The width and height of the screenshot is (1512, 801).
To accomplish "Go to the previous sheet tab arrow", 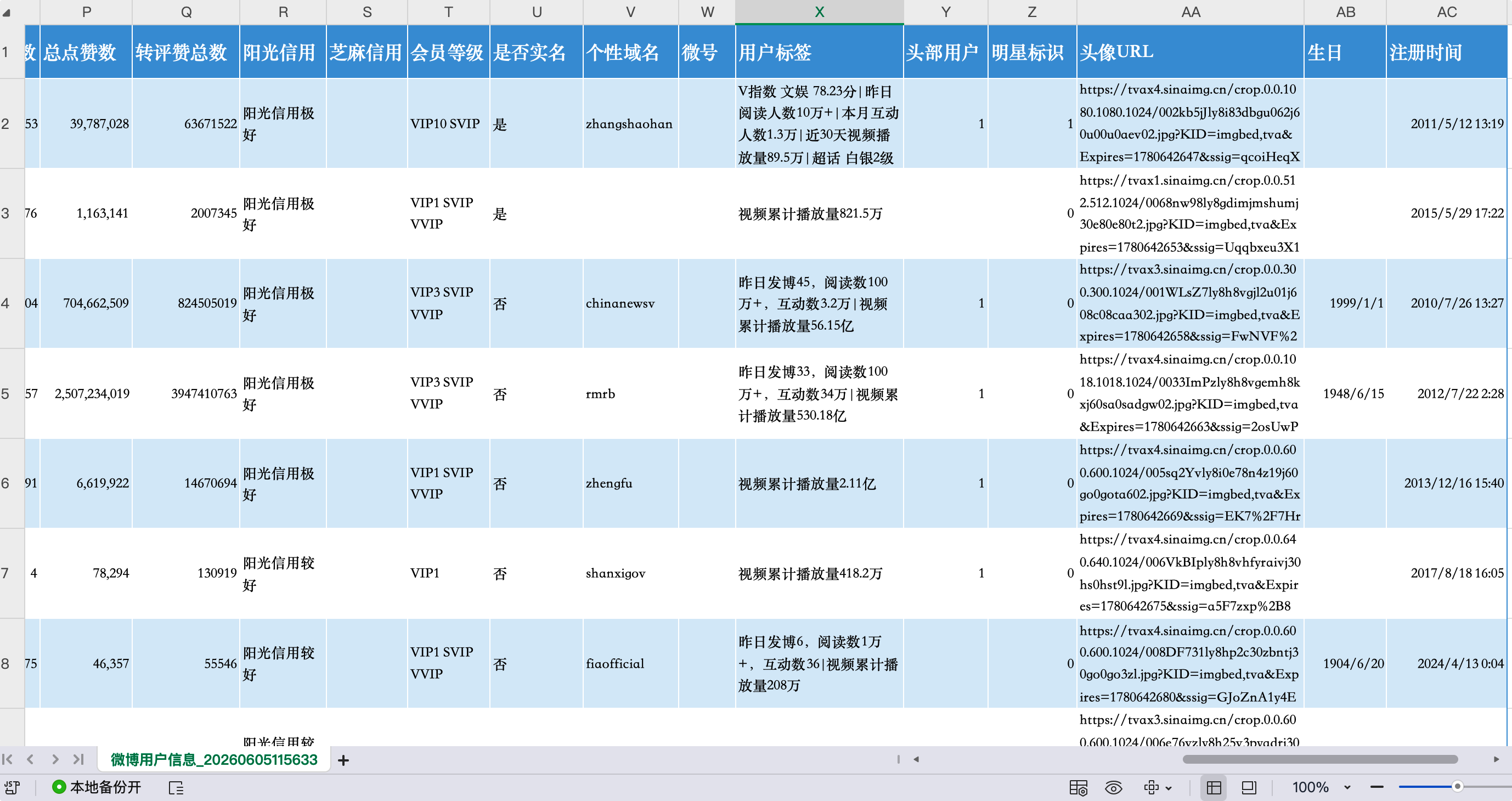I will click(x=31, y=759).
